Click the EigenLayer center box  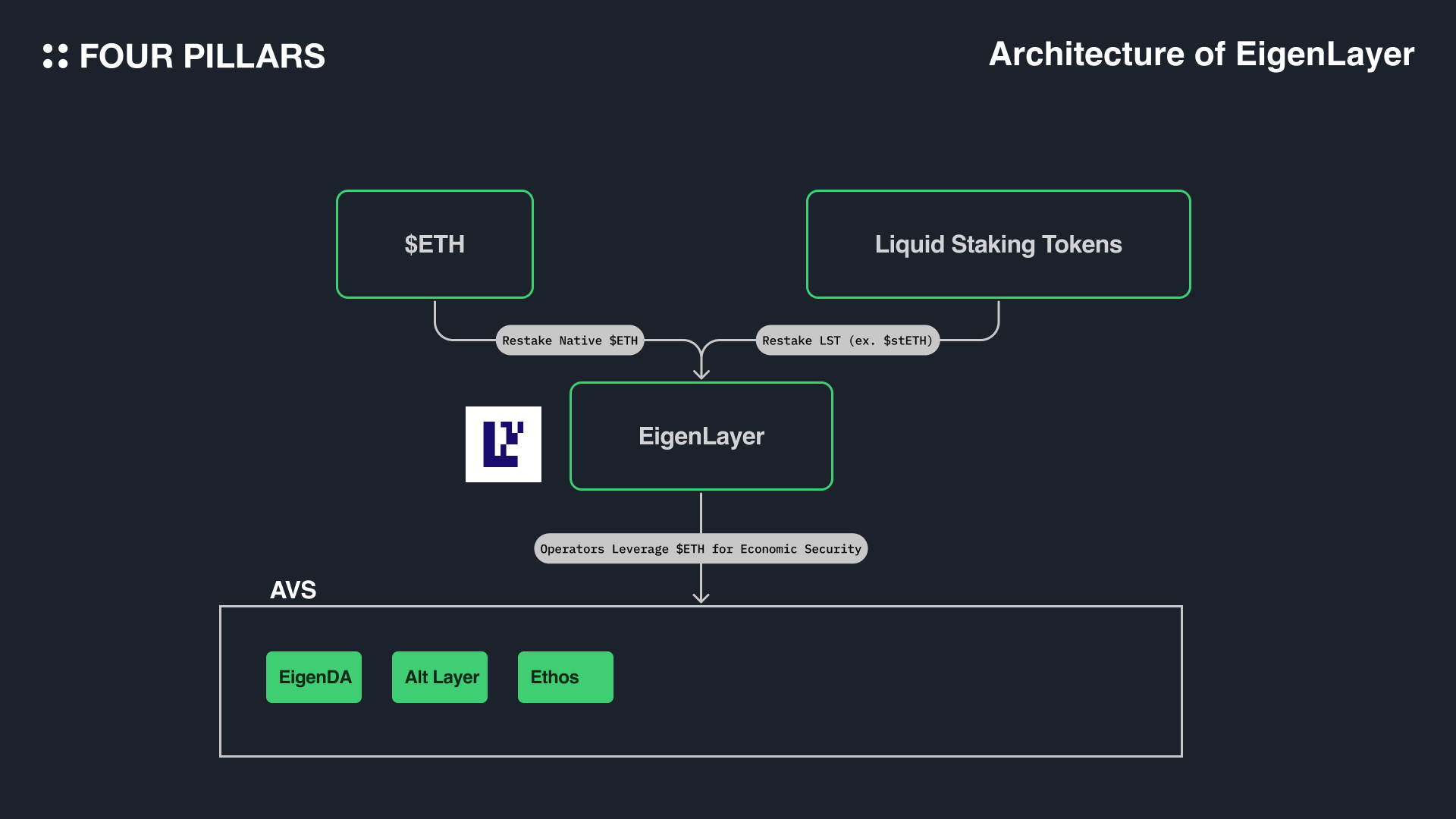coord(701,436)
